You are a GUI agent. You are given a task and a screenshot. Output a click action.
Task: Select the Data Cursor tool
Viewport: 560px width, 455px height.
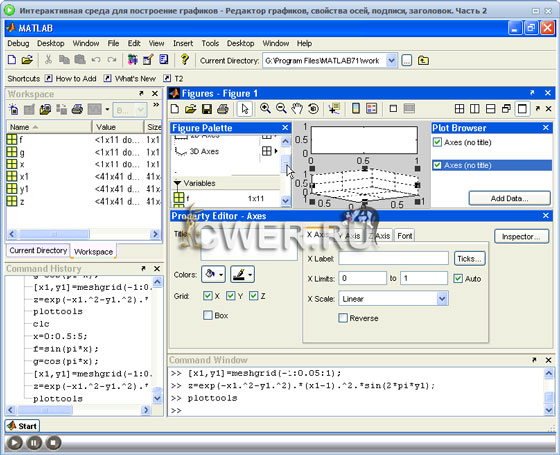tap(334, 108)
